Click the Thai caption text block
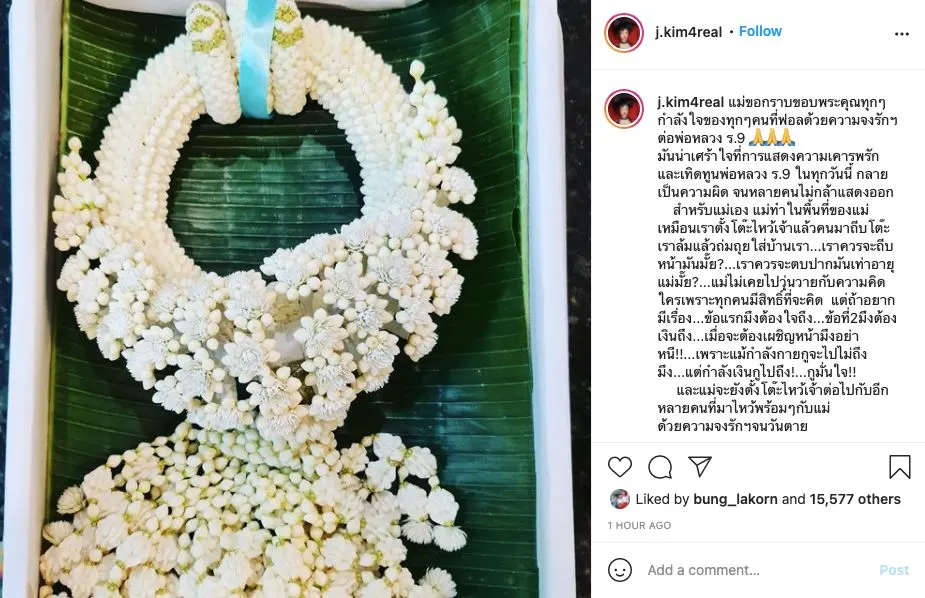This screenshot has height=598, width=925. point(776,264)
